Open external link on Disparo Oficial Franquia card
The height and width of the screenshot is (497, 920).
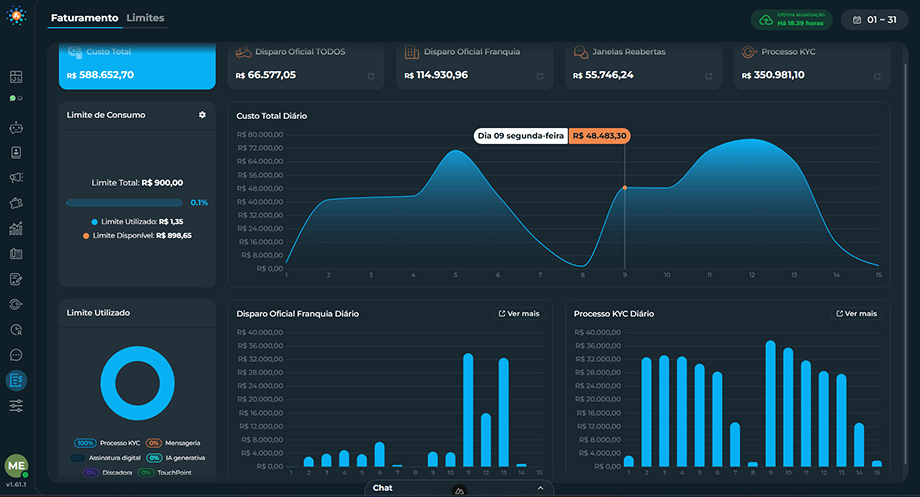(x=540, y=76)
